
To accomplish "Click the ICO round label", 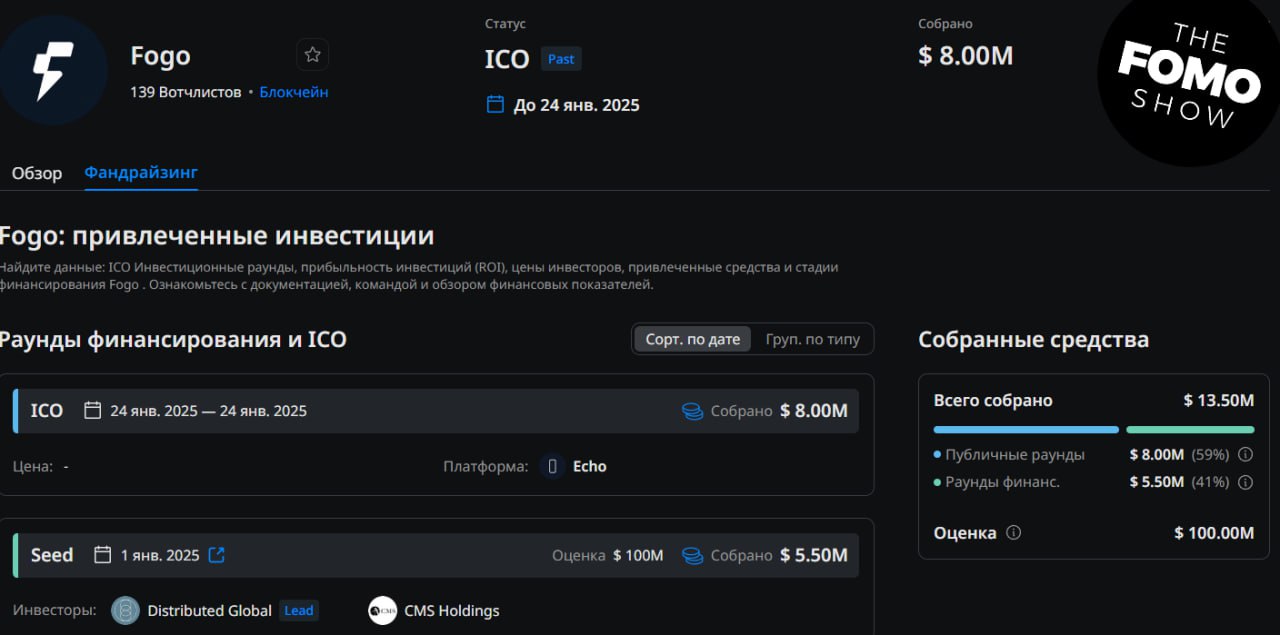I will coord(47,410).
